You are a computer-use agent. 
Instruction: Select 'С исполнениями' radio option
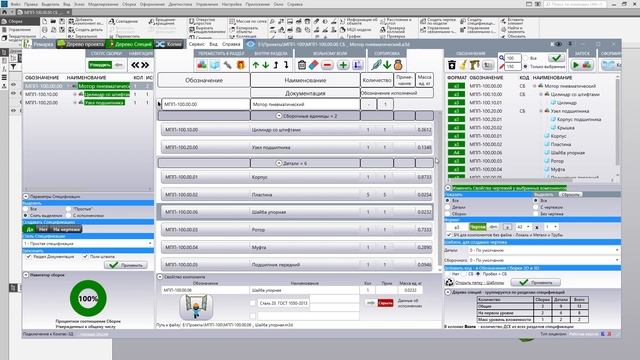69,215
